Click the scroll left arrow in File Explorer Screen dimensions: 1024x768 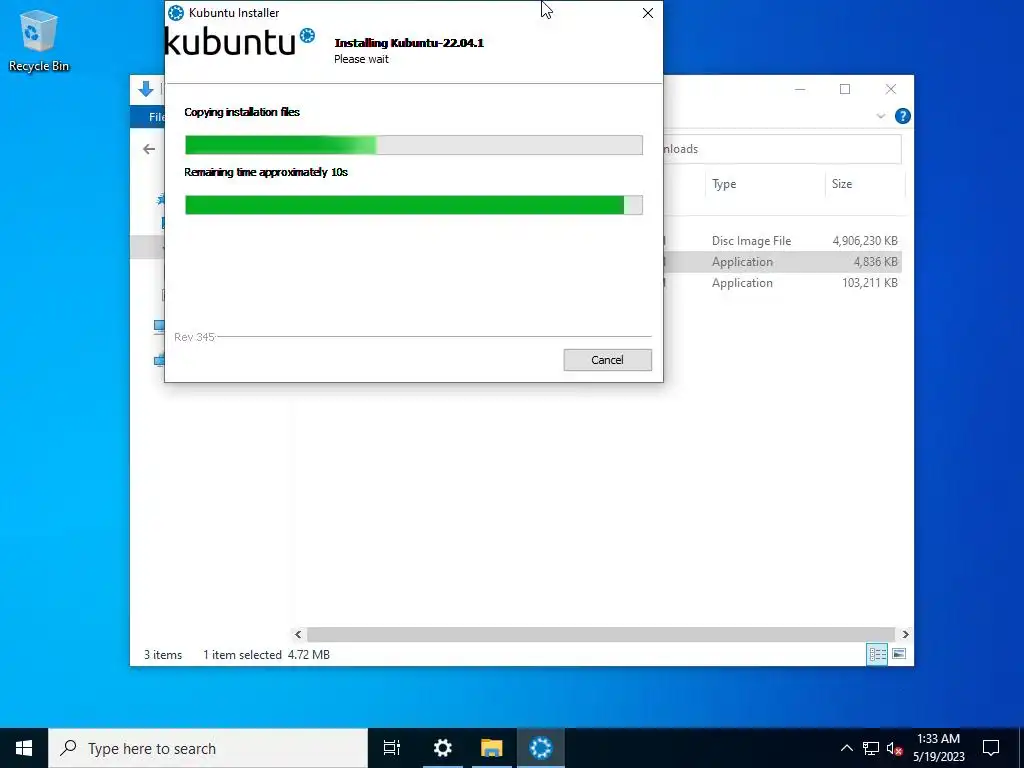click(x=298, y=634)
